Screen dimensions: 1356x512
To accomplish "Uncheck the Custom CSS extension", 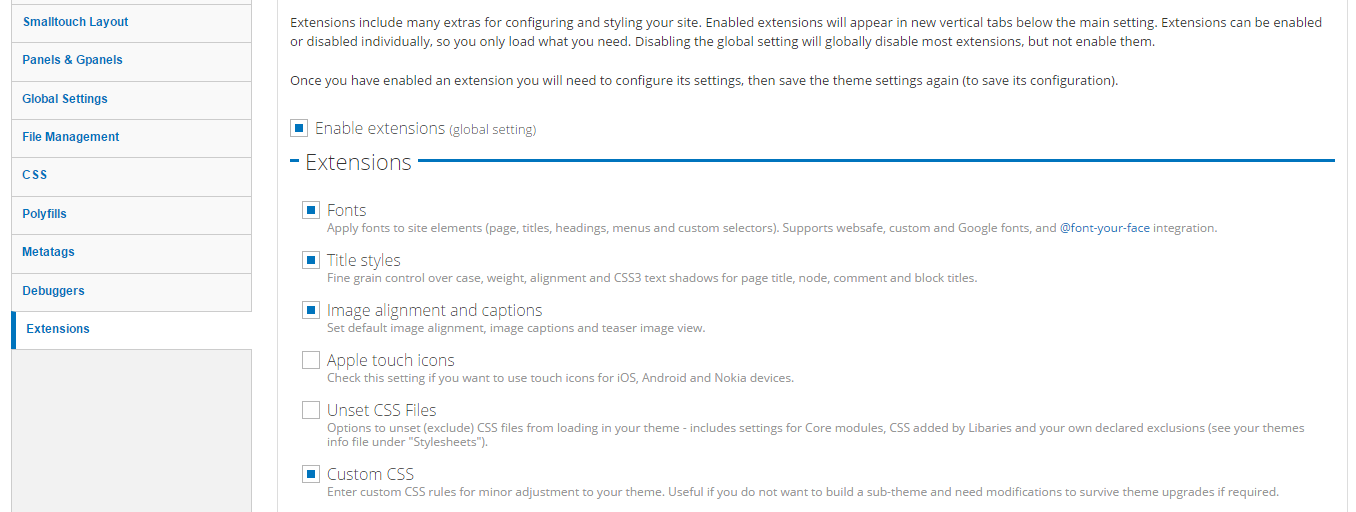I will click(x=311, y=474).
